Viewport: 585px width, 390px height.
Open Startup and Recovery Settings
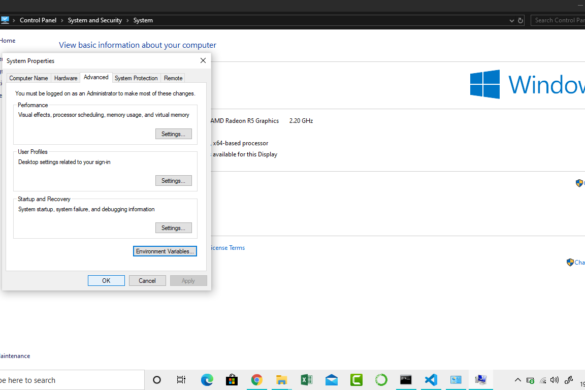tap(173, 228)
